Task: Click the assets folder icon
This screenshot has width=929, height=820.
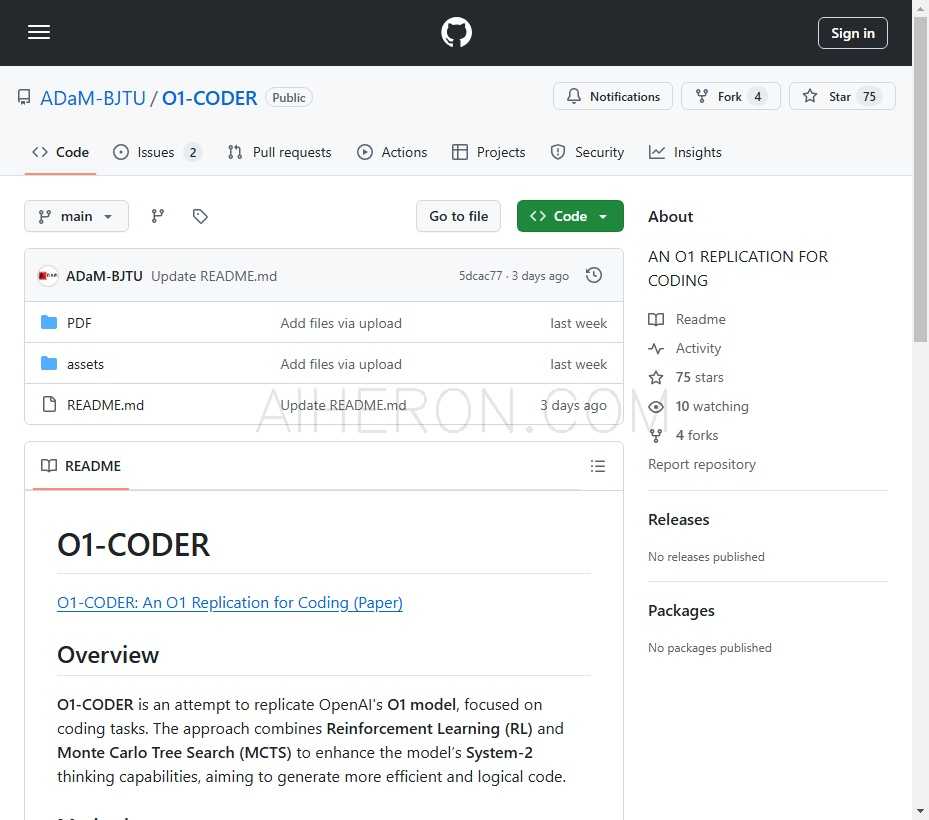Action: 49,363
